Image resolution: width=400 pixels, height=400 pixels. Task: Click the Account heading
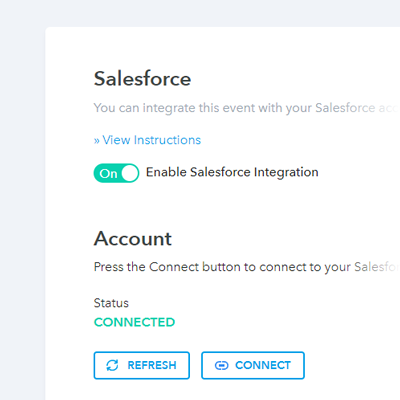click(133, 239)
